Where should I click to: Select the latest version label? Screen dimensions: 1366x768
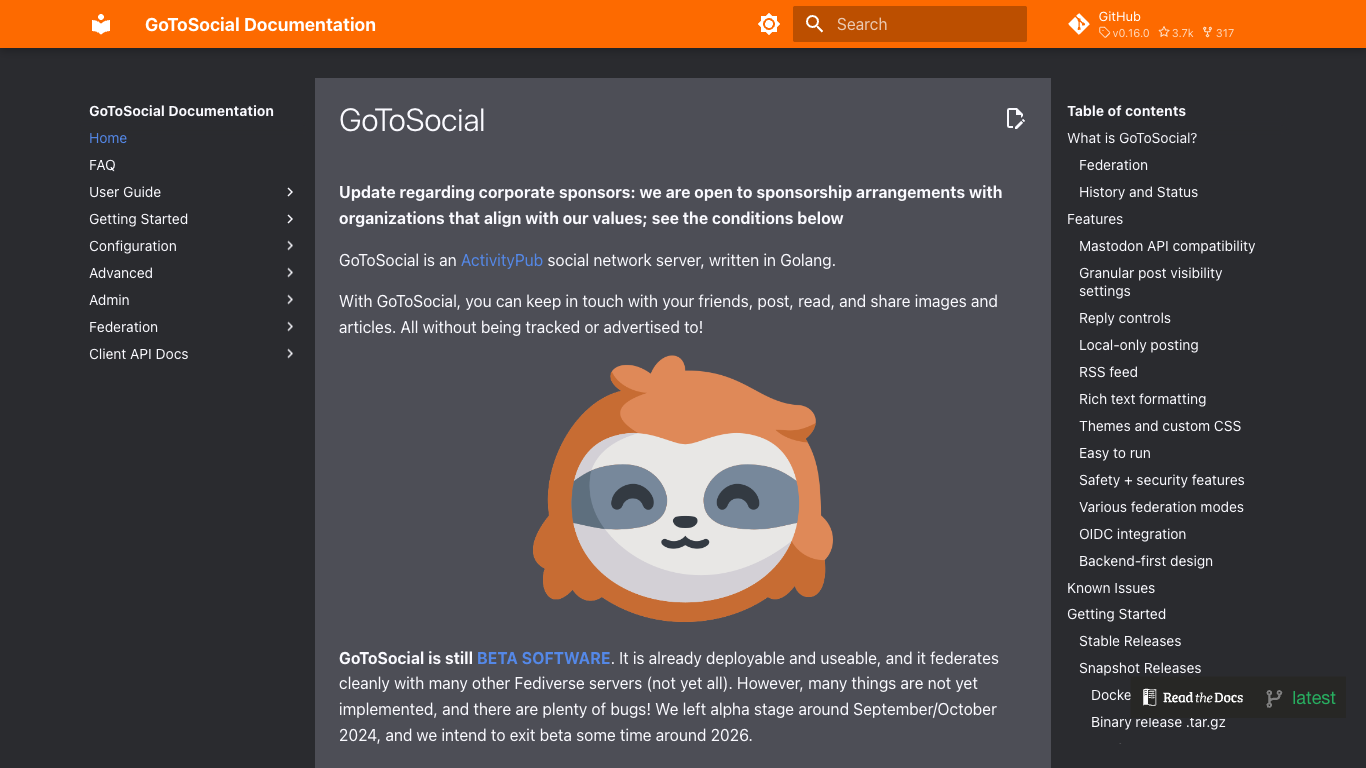(x=1313, y=698)
